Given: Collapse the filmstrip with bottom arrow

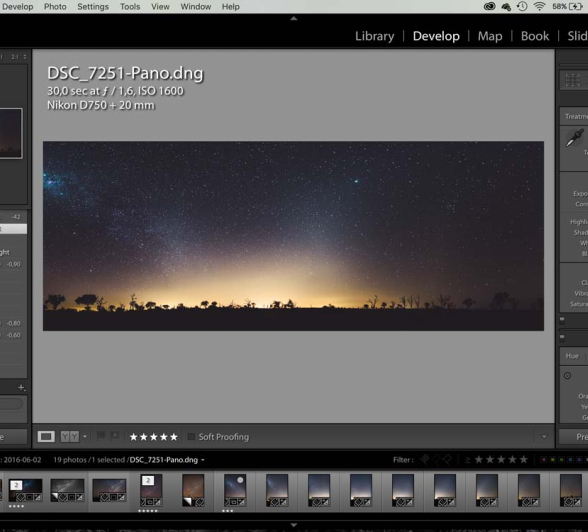Looking at the screenshot, I should click(294, 525).
